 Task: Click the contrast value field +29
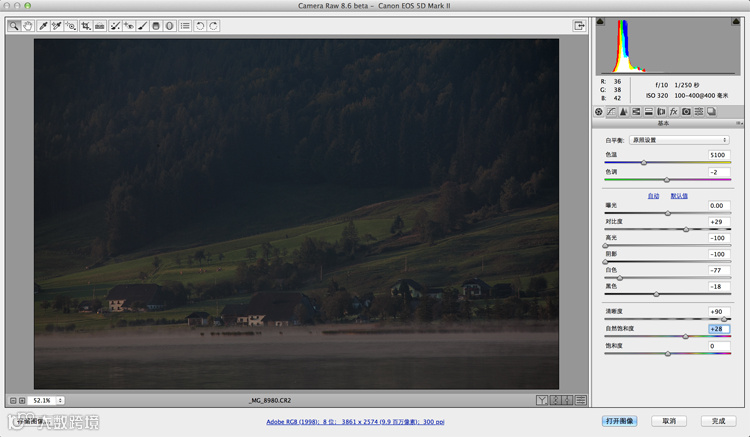tap(719, 222)
